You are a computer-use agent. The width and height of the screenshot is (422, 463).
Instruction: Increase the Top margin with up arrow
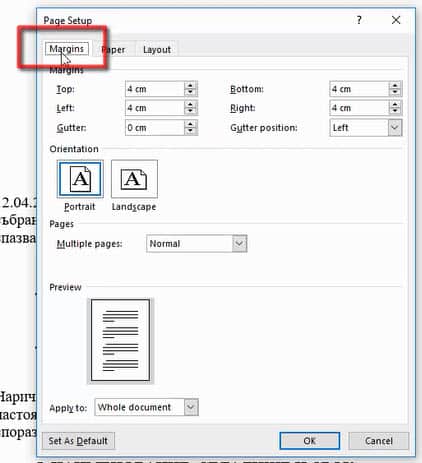[190, 86]
